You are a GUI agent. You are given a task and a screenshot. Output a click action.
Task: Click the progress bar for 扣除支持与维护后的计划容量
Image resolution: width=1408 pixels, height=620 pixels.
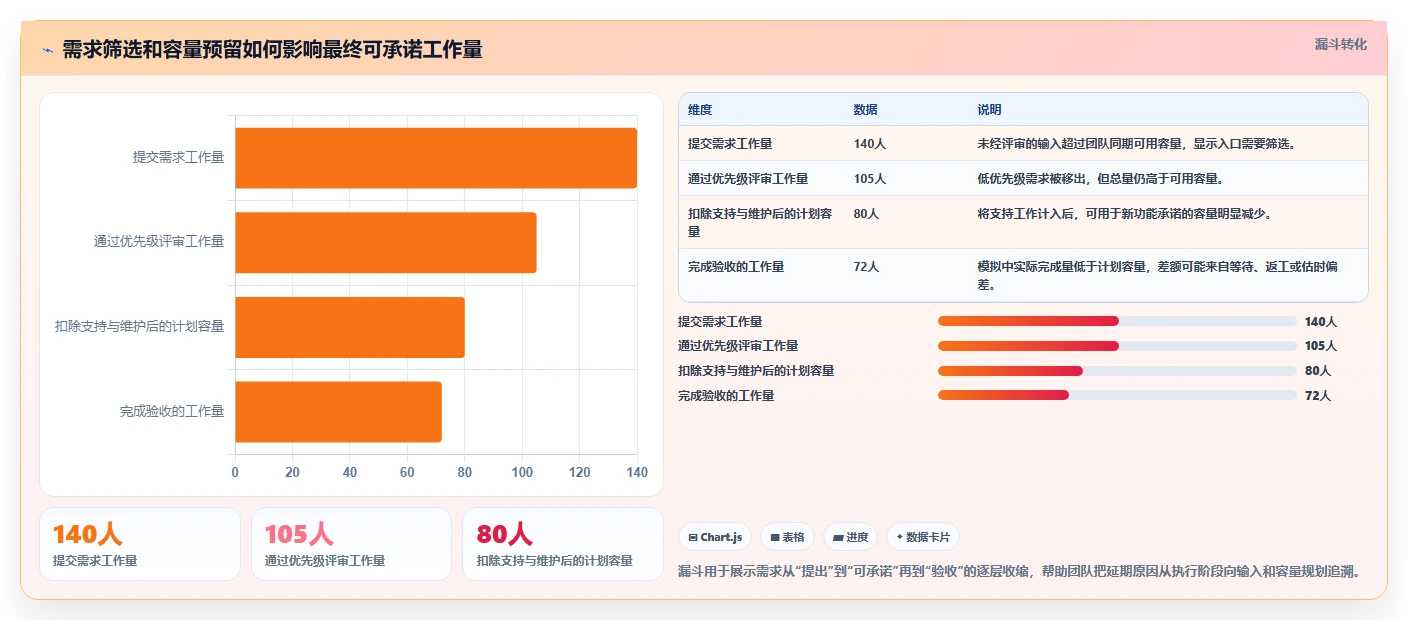[x=1117, y=370]
